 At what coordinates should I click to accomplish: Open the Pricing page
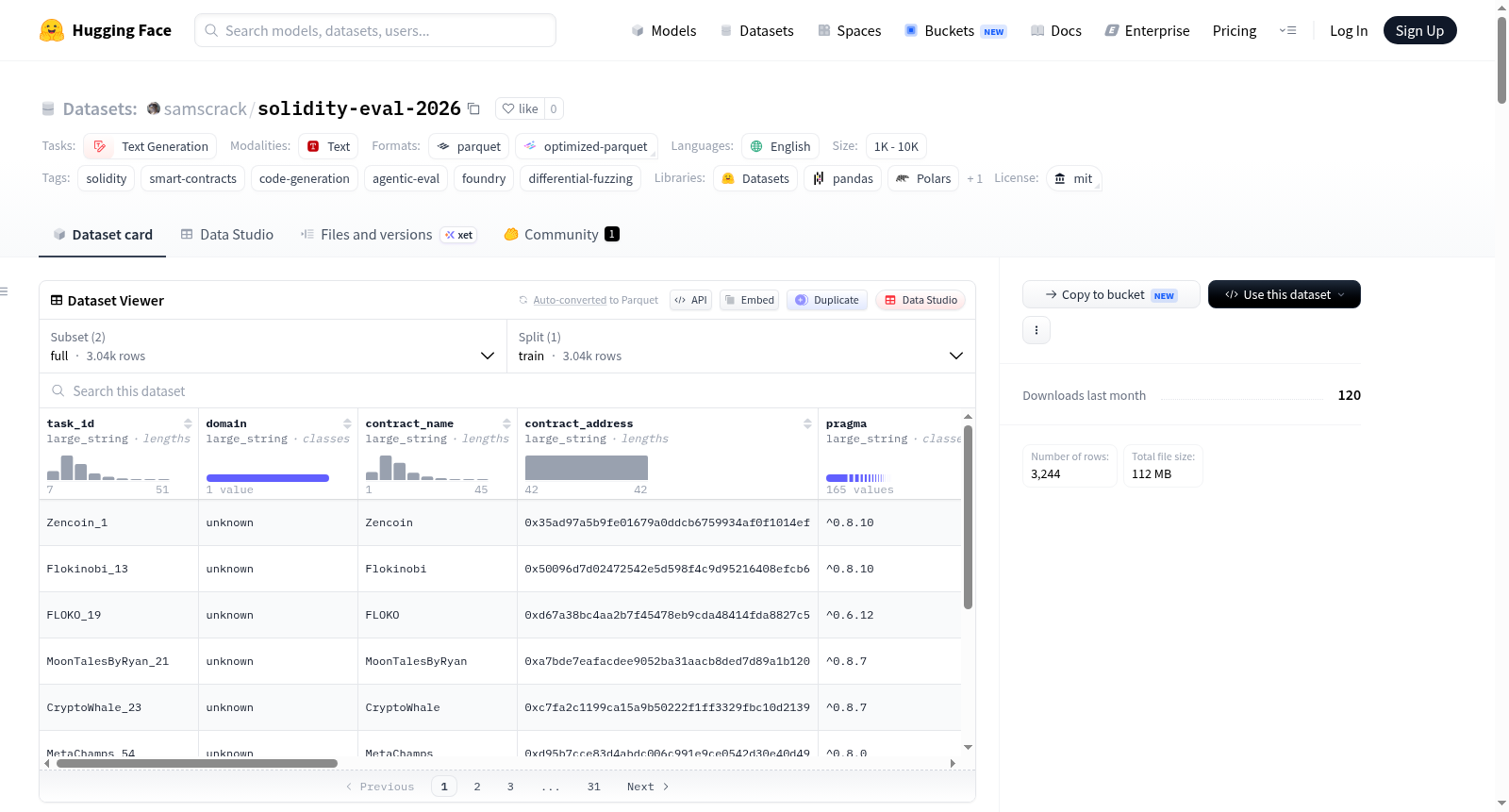point(1235,30)
